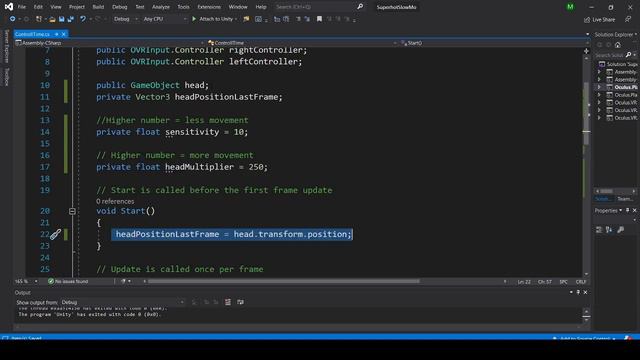Click the Visual Studio logo icon
Image resolution: width=640 pixels, height=360 pixels.
[9, 7]
